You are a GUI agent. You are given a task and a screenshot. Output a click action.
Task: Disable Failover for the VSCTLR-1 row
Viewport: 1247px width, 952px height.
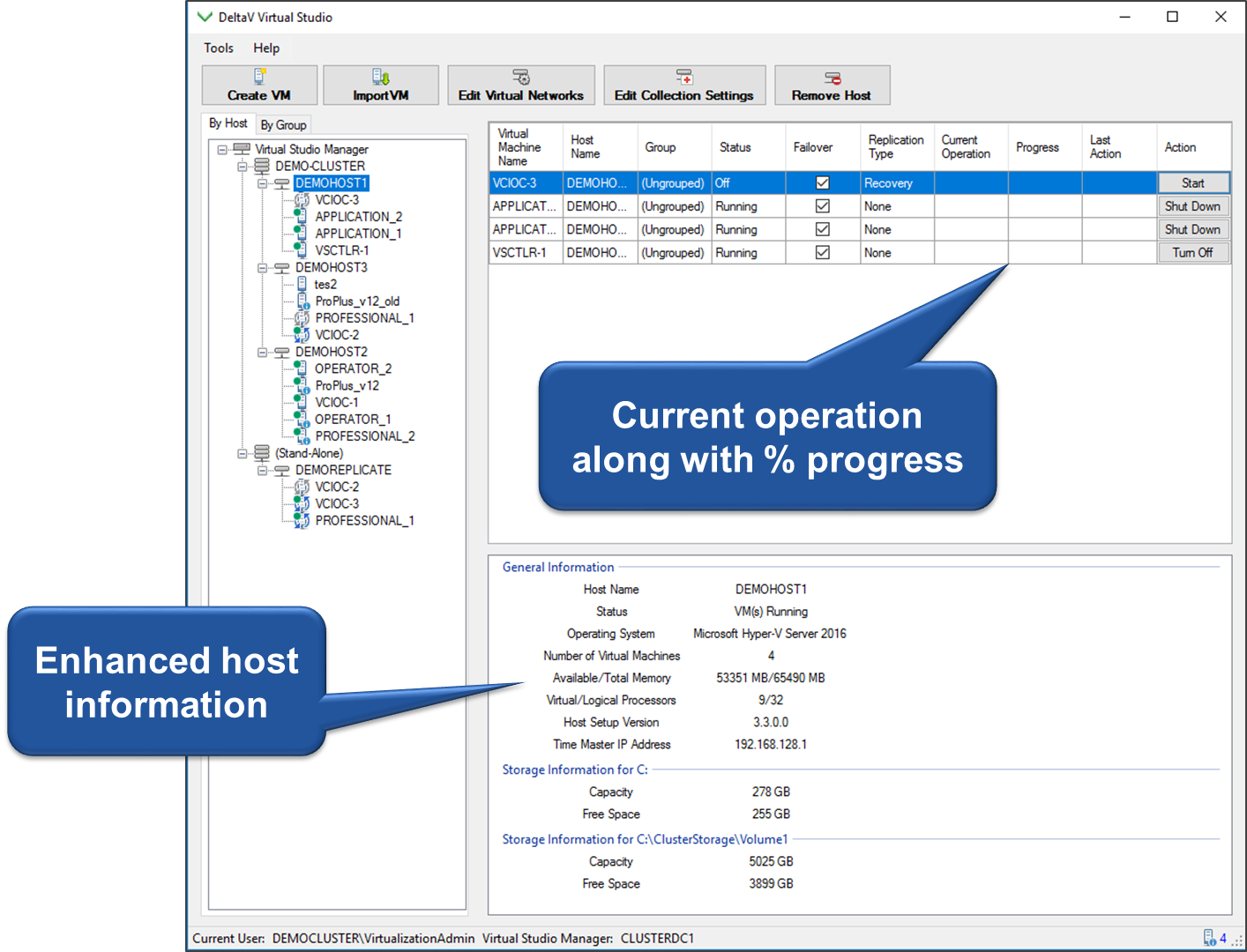pos(822,252)
